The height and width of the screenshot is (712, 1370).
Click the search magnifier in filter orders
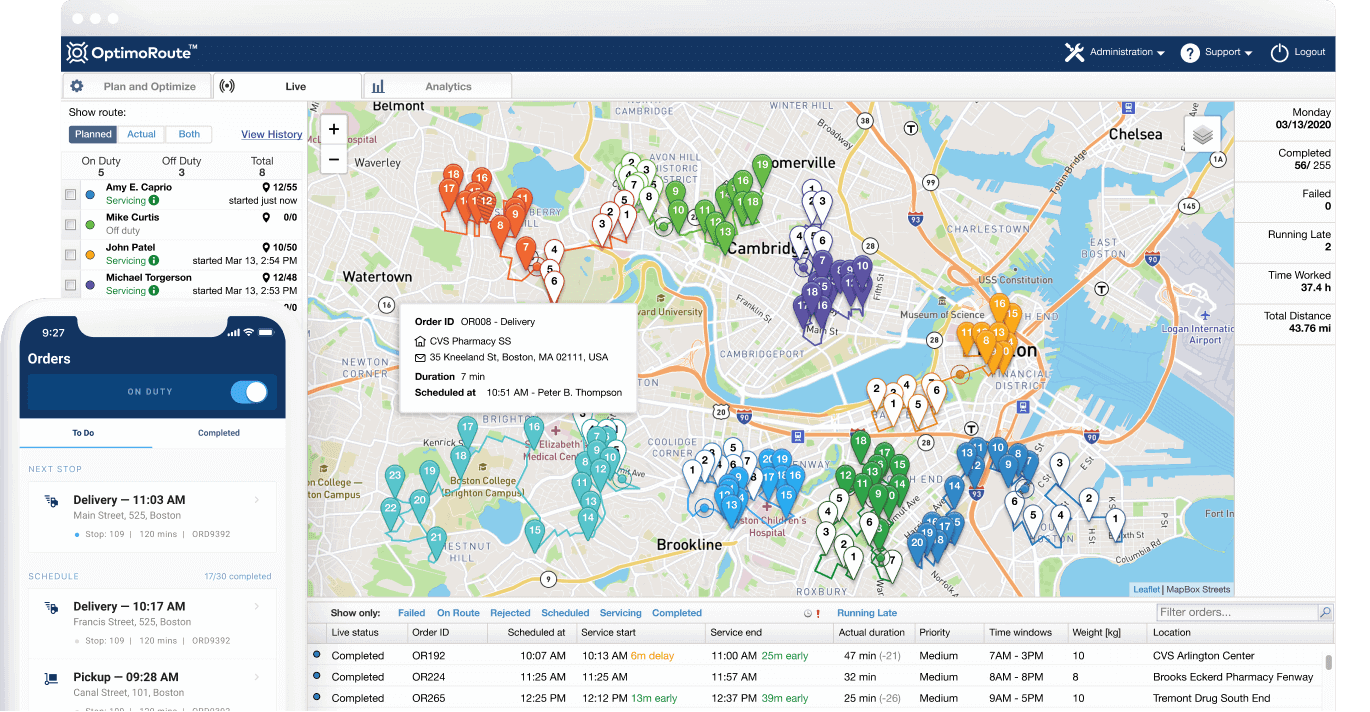pos(1325,612)
